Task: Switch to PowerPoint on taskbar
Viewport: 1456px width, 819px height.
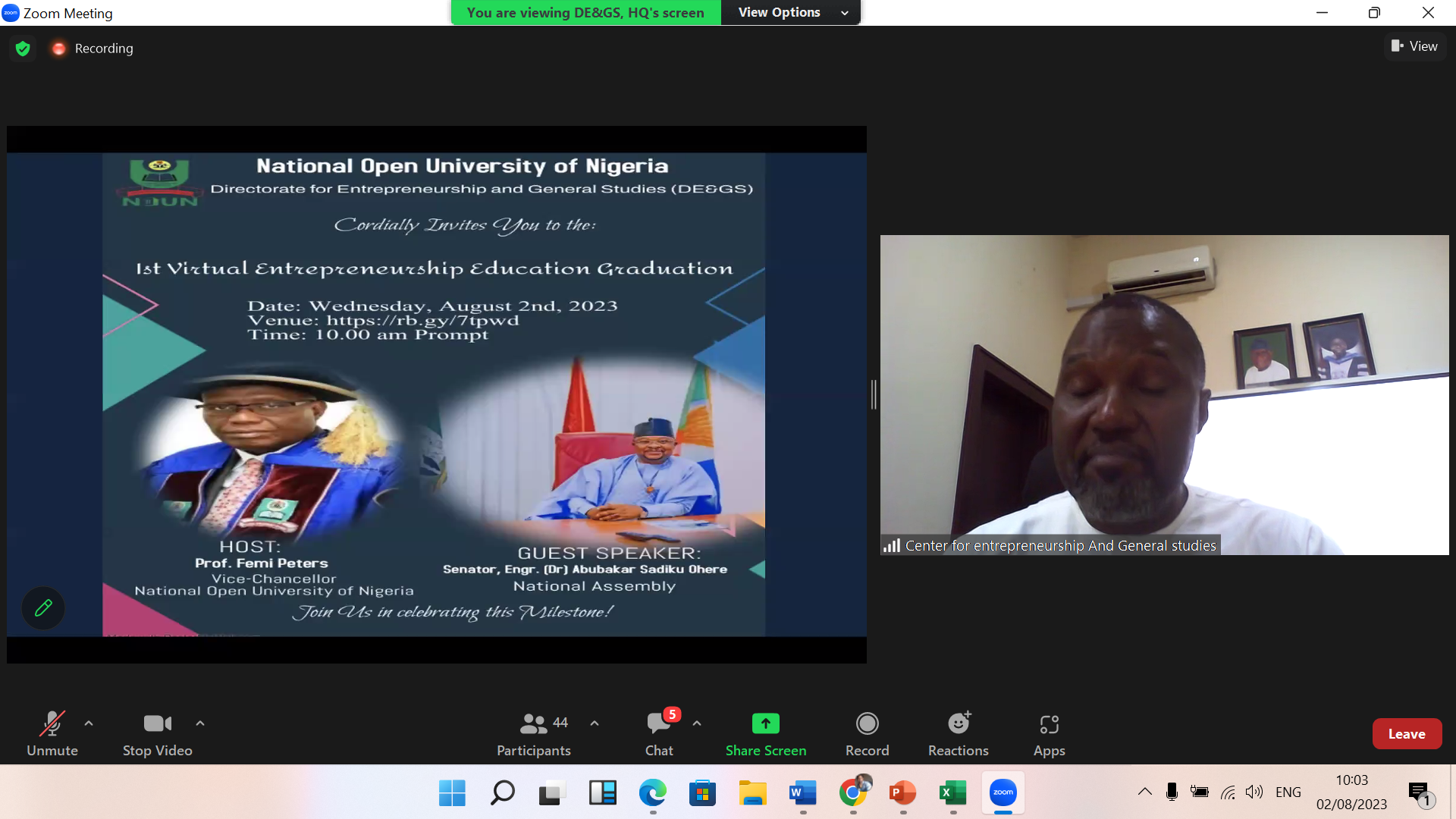Action: (902, 793)
